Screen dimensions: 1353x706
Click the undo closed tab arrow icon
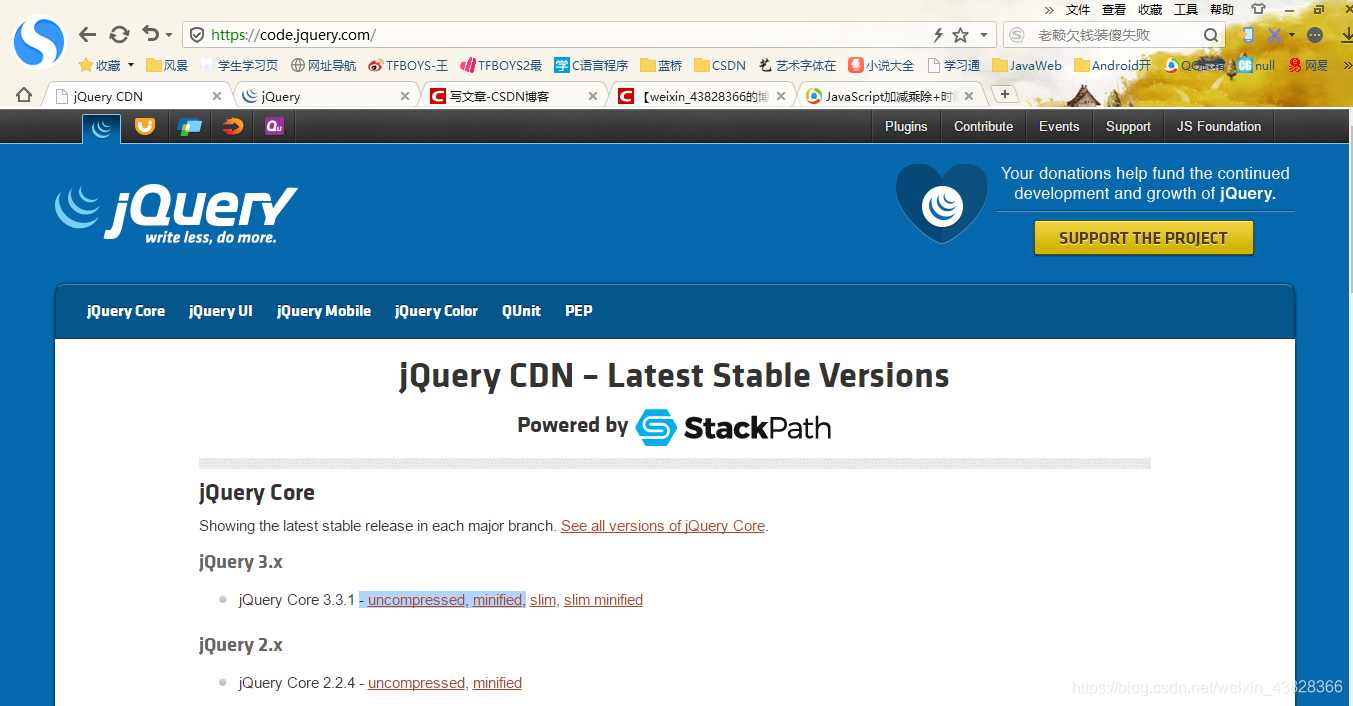(x=150, y=34)
